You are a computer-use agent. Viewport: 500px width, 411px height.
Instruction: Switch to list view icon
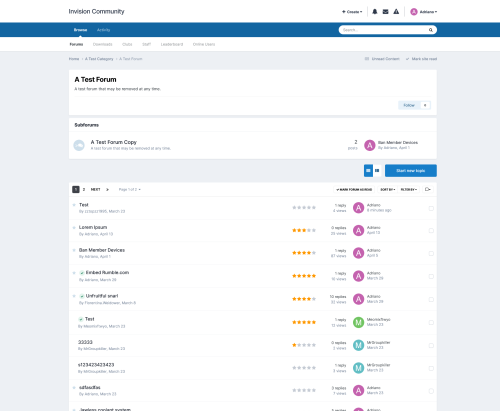[x=368, y=171]
